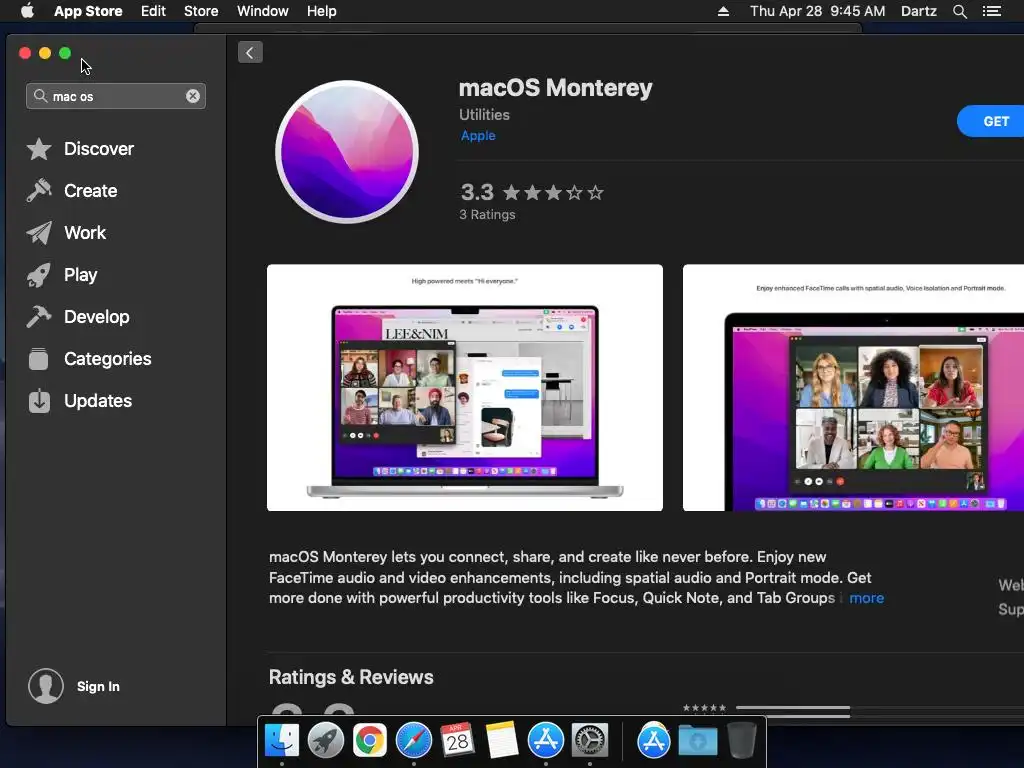Click the Sign In text

pyautogui.click(x=98, y=686)
